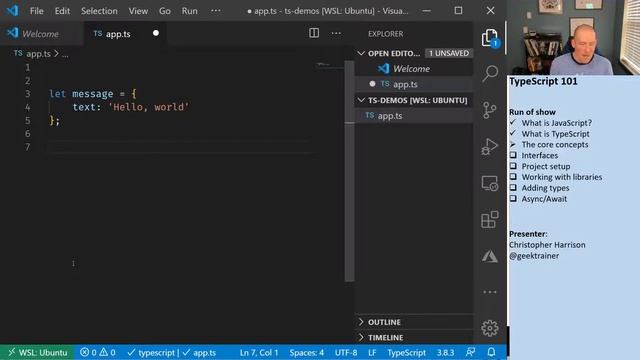The width and height of the screenshot is (640, 360).
Task: Click the word message on line 3
Action: (93, 94)
